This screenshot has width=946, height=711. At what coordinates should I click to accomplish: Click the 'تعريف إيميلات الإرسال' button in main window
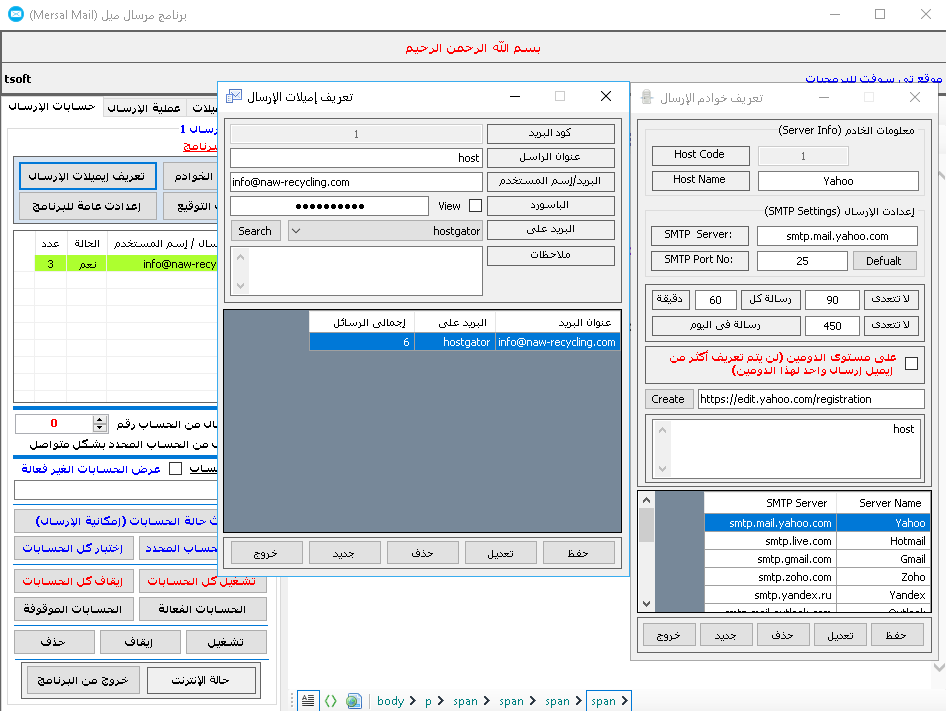pos(87,176)
